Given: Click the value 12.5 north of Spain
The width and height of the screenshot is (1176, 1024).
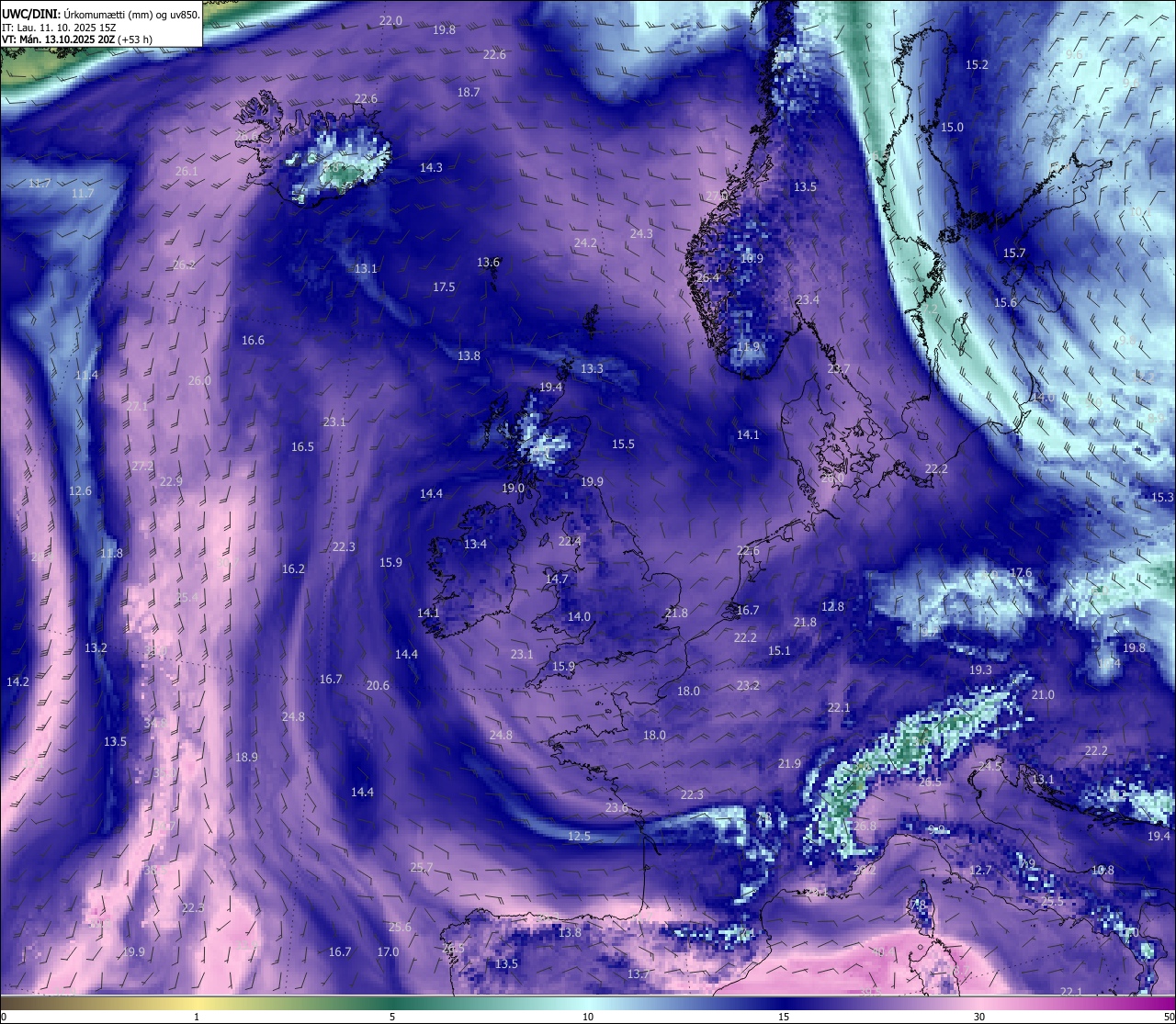Looking at the screenshot, I should [x=579, y=836].
